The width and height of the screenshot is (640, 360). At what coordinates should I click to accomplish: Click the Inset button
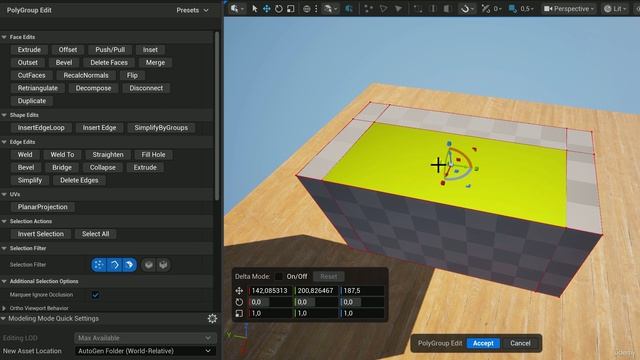click(x=150, y=50)
